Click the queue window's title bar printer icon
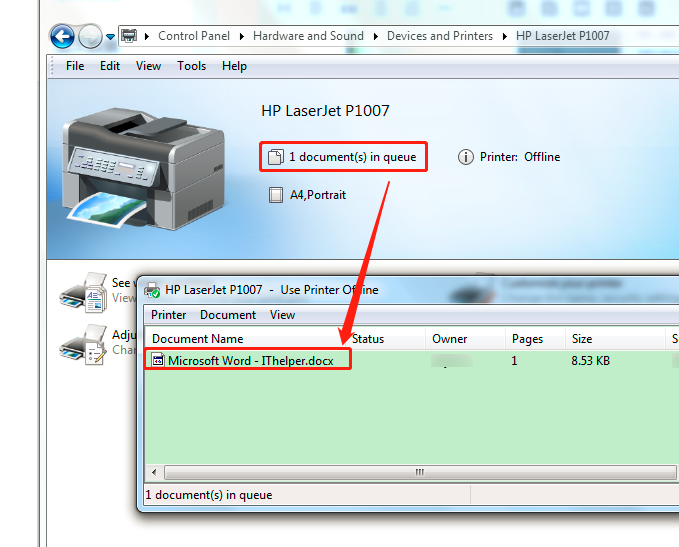The image size is (679, 547). point(152,290)
